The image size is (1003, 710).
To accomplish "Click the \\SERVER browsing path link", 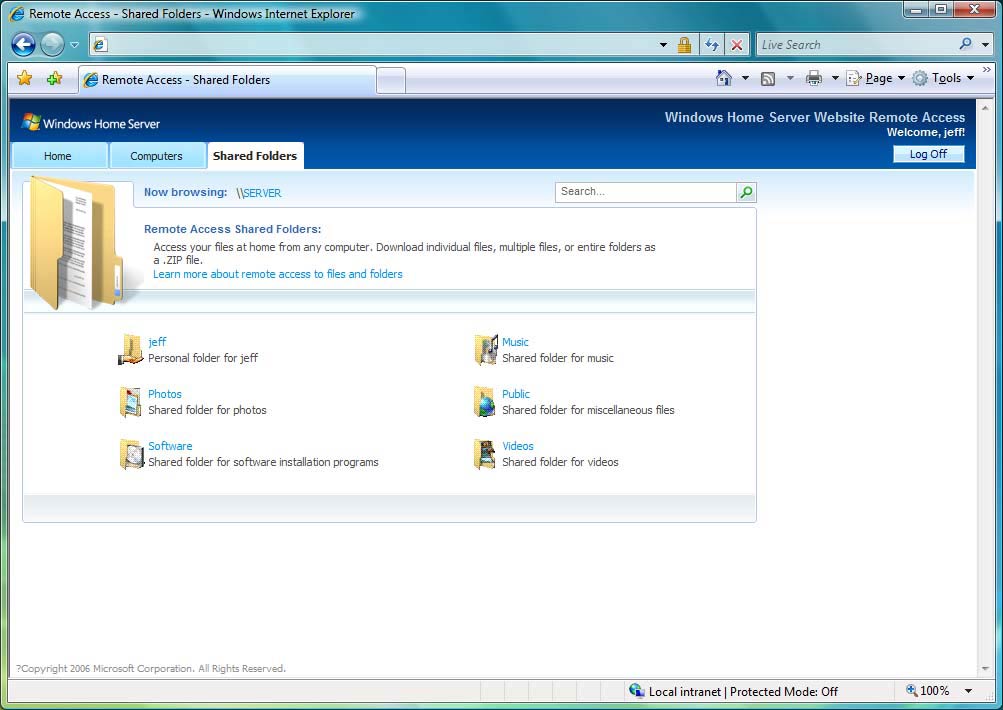I will 259,193.
